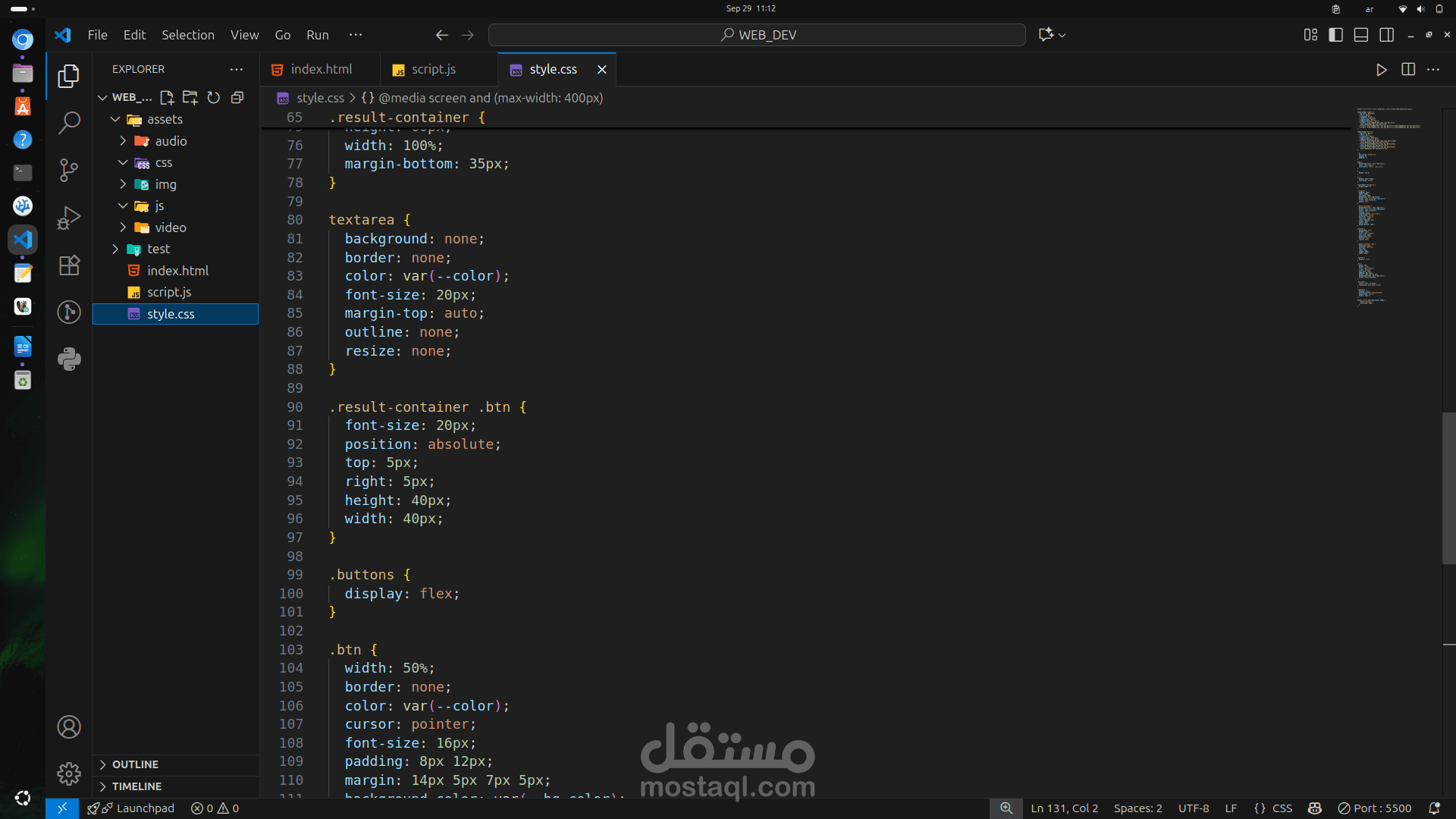Open Source Control view

click(x=69, y=170)
